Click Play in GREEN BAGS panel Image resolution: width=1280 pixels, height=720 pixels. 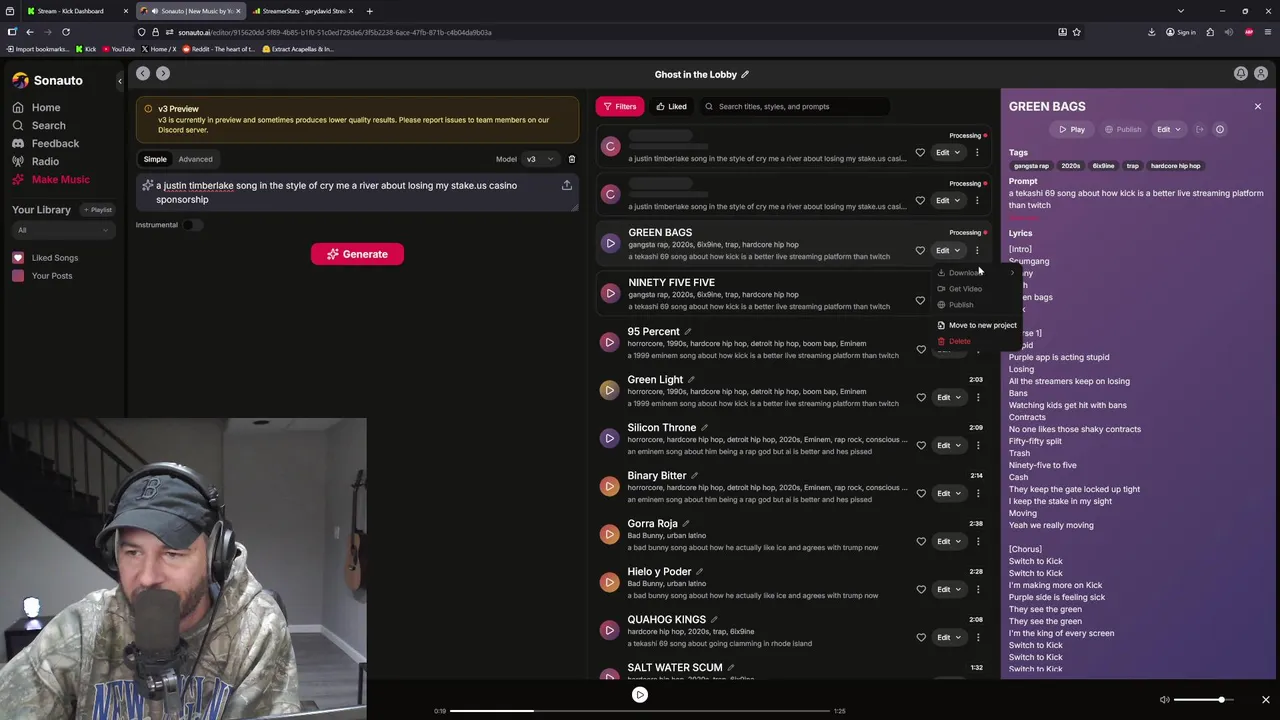(1072, 129)
